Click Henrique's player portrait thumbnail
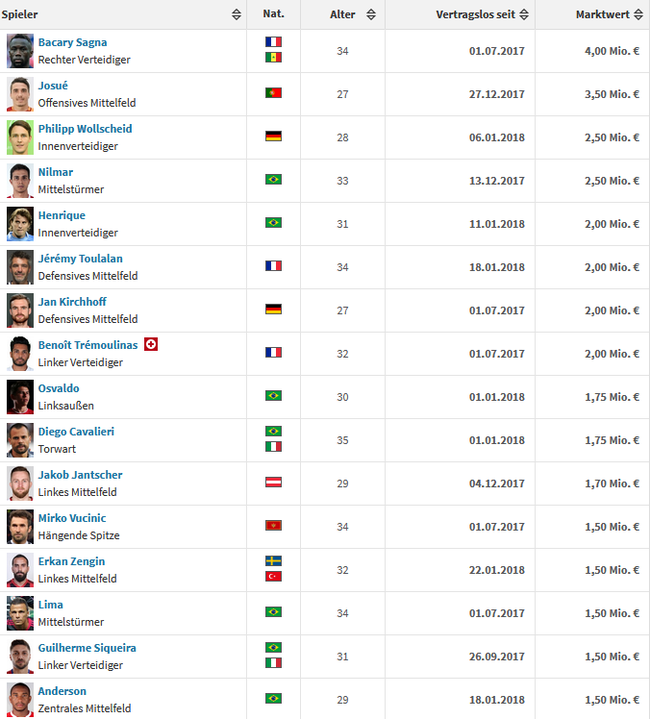 20,224
